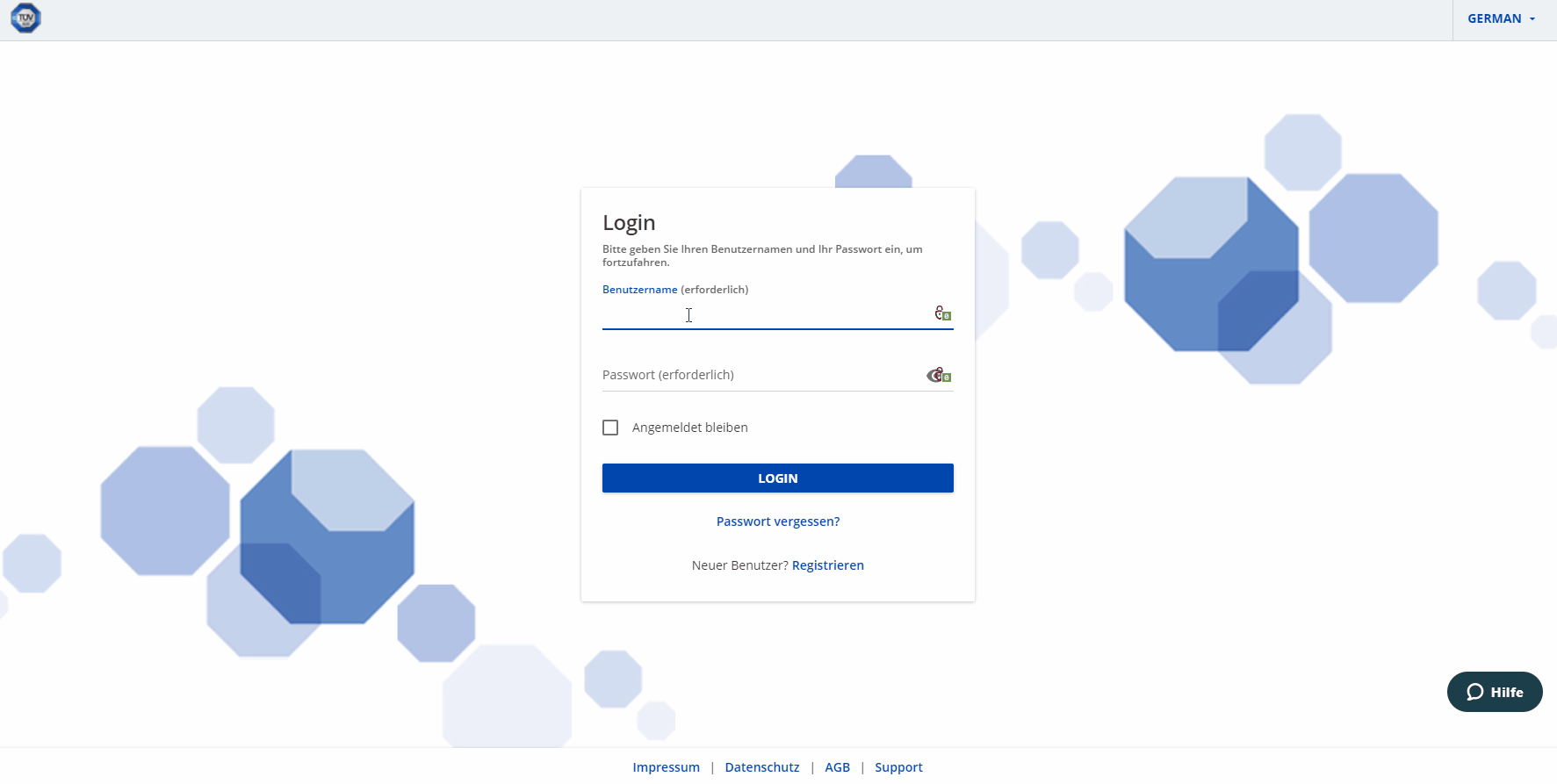Focus the Benutzername input field
Viewport: 1557px width, 784px height.
764,314
